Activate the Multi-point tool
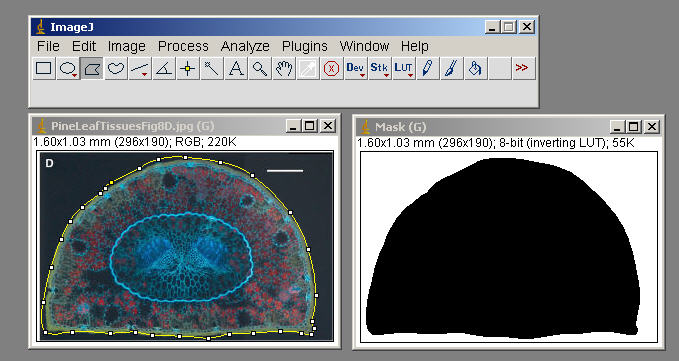Viewport: 679px width, 361px height. [188, 68]
